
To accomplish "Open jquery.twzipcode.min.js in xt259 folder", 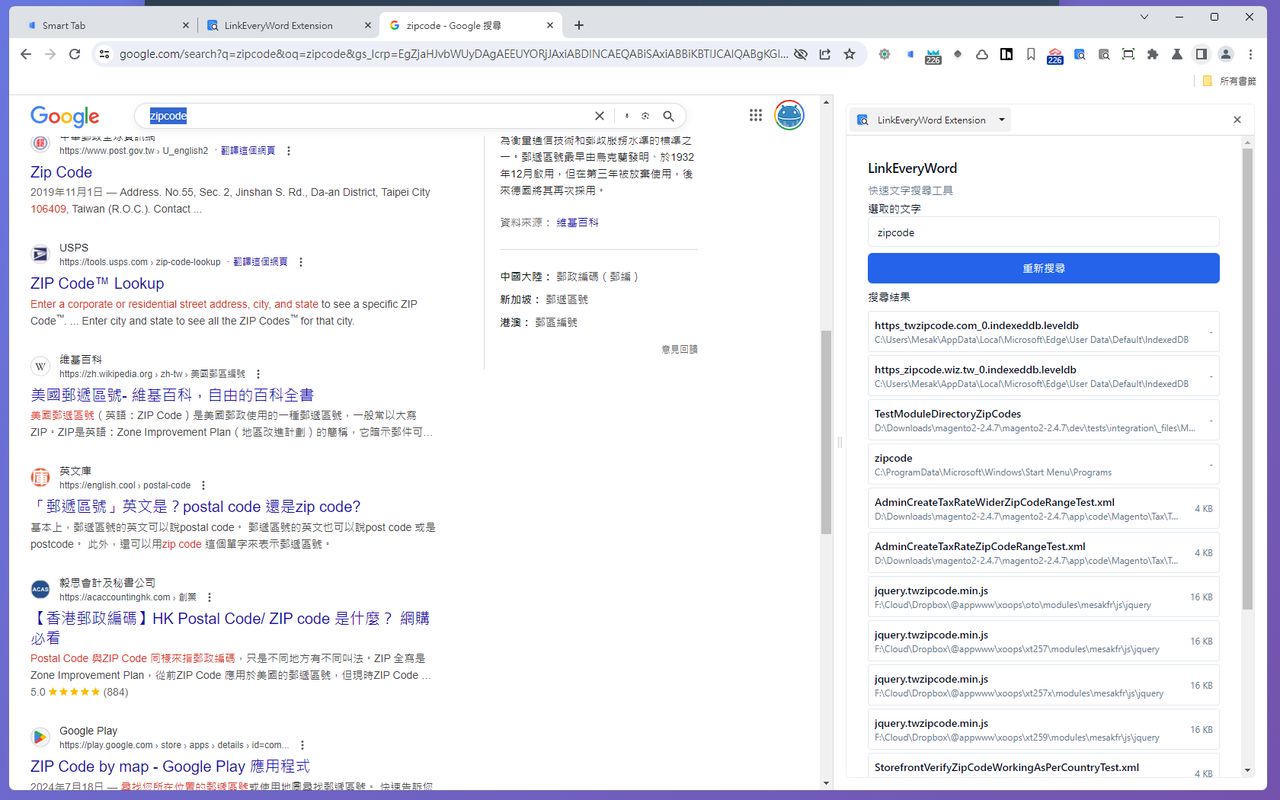I will pos(1043,730).
